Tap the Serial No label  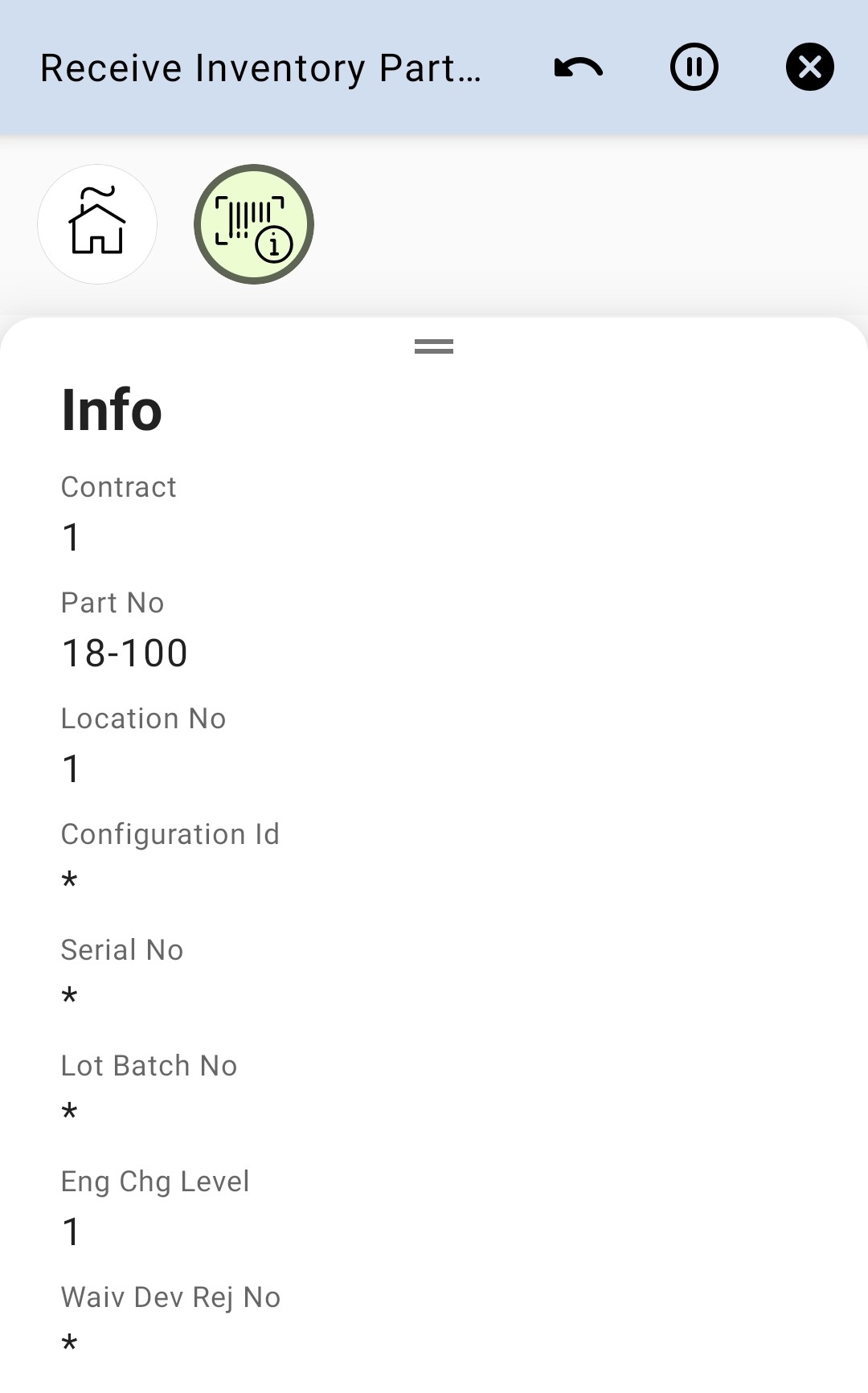tap(122, 950)
